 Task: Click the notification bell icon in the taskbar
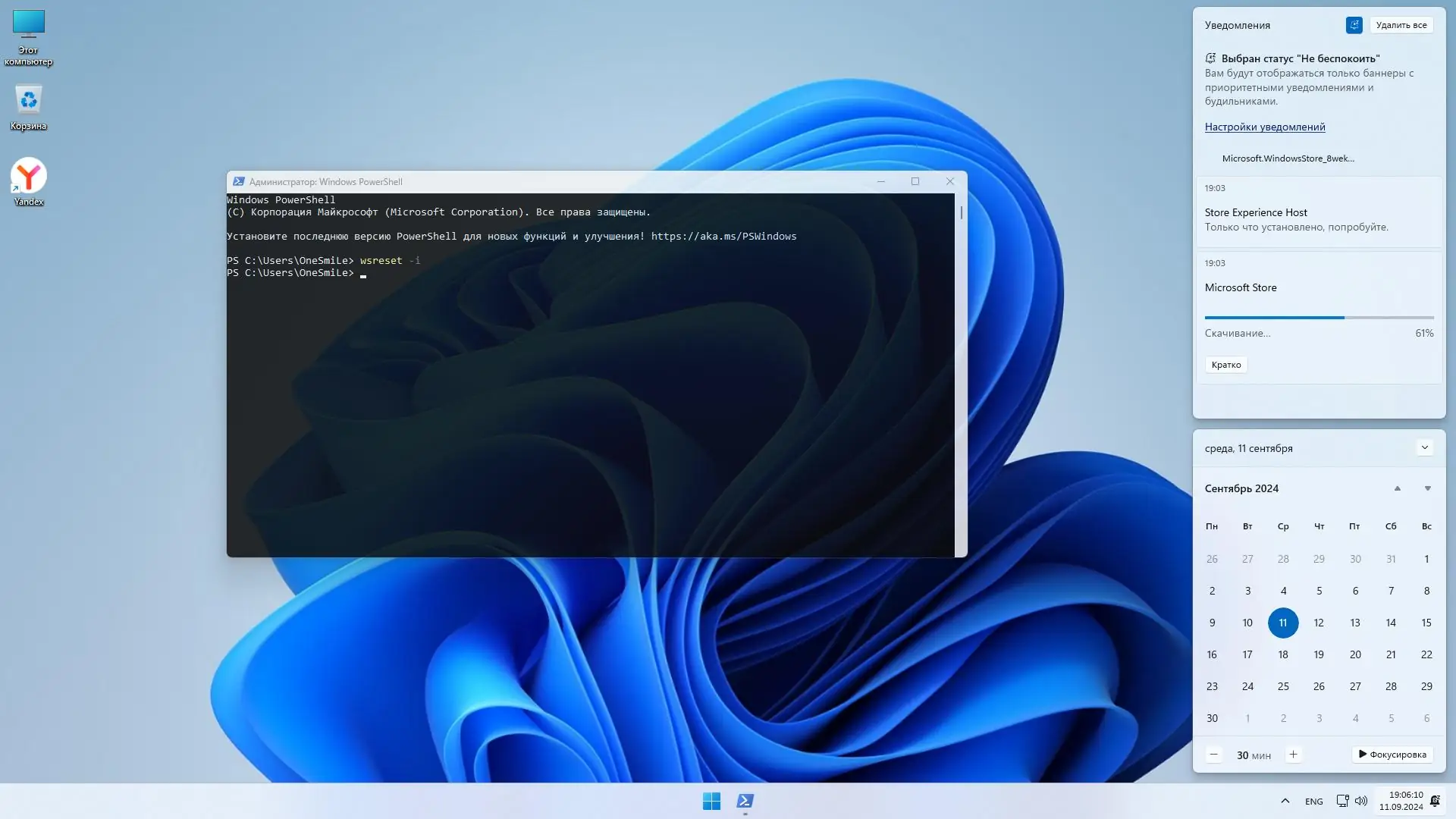[1435, 801]
